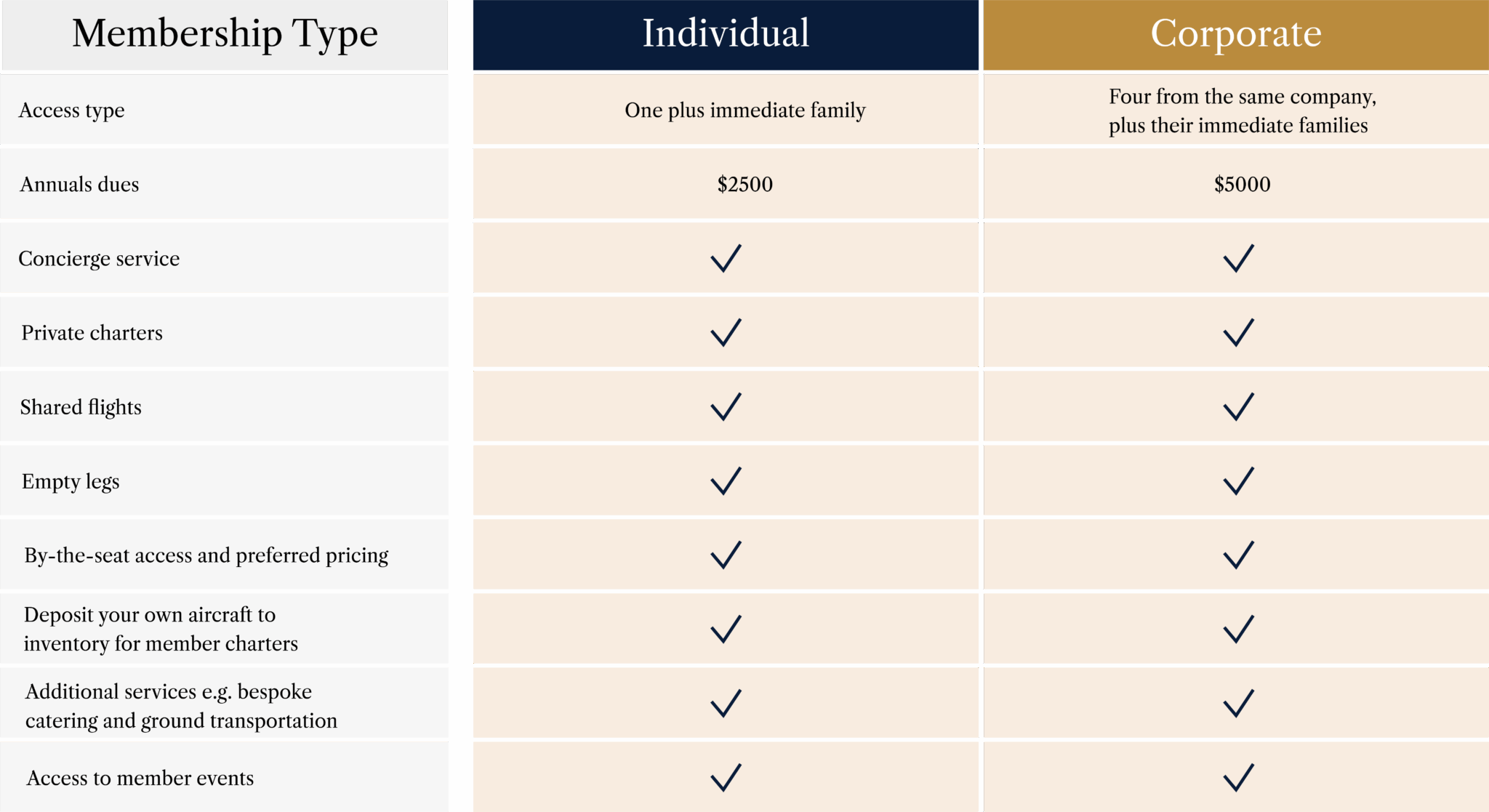
Task: Click the $2500 annual dues price
Action: point(744,185)
